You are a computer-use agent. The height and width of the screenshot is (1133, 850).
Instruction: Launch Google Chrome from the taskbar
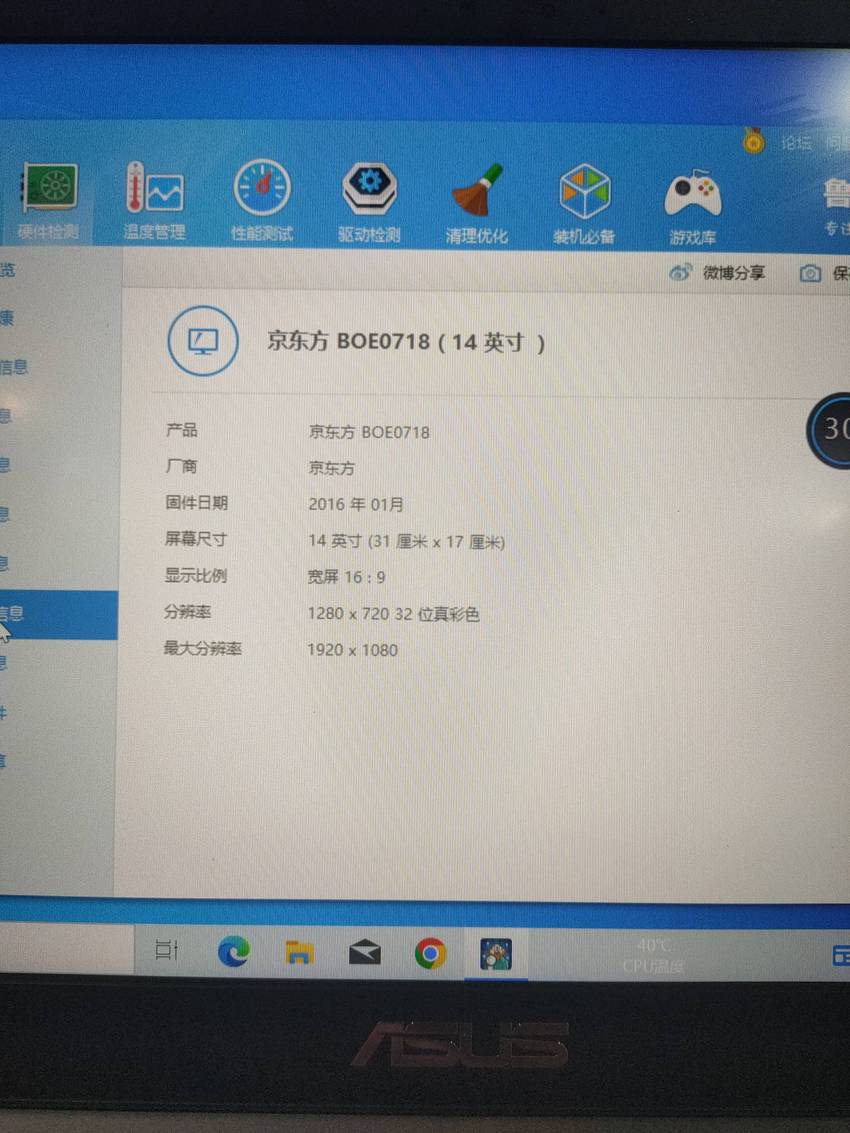click(430, 955)
